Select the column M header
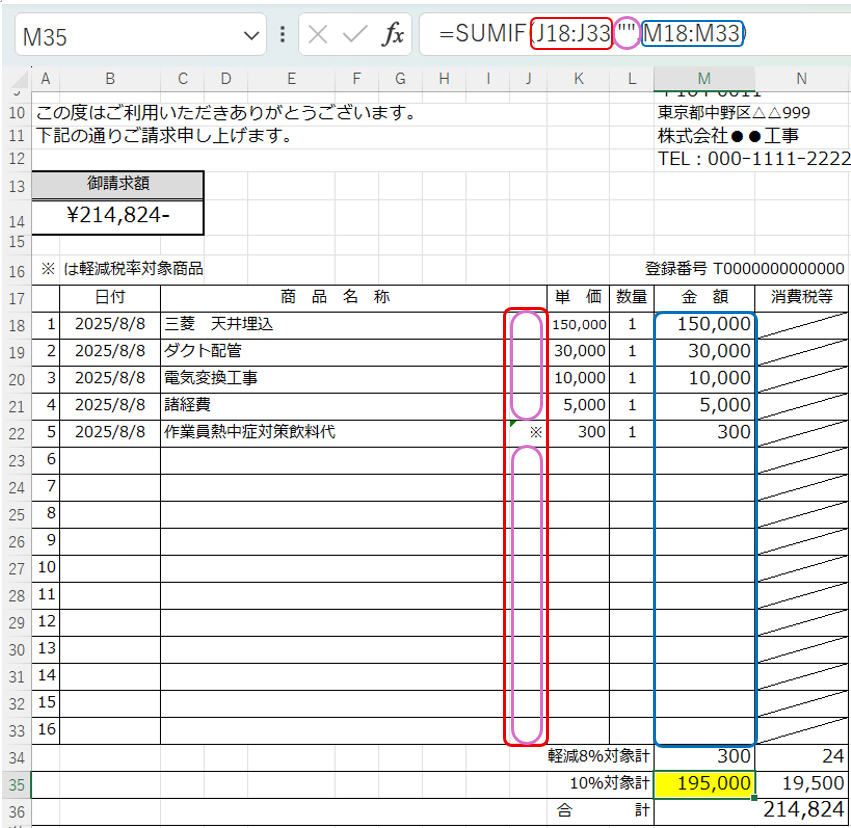 (704, 79)
